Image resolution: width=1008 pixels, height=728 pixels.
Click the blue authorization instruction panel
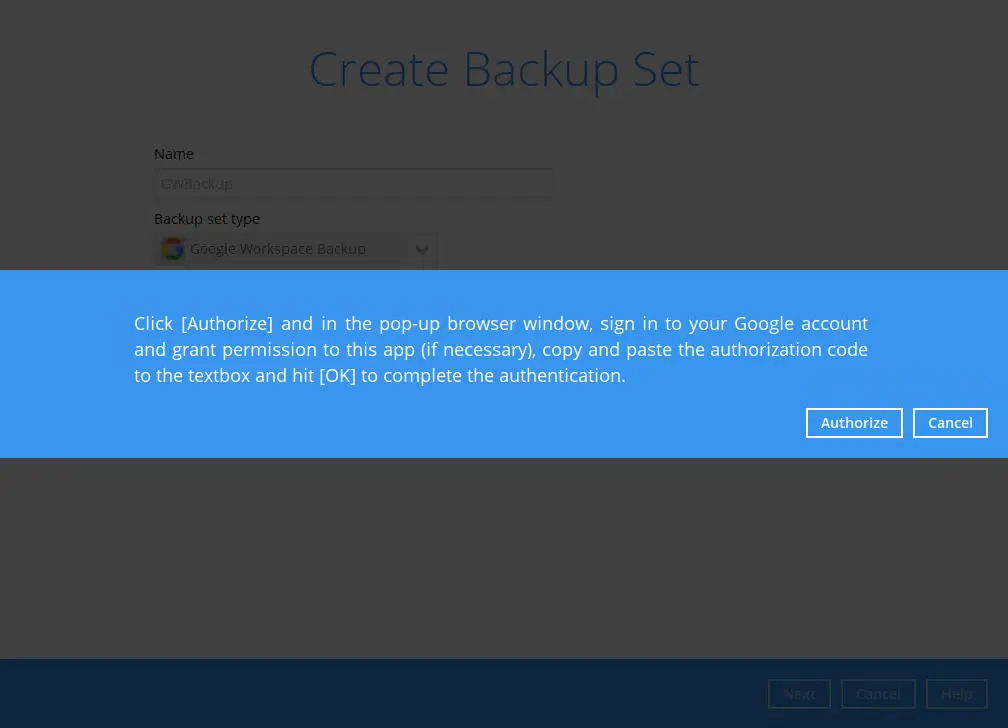500,349
